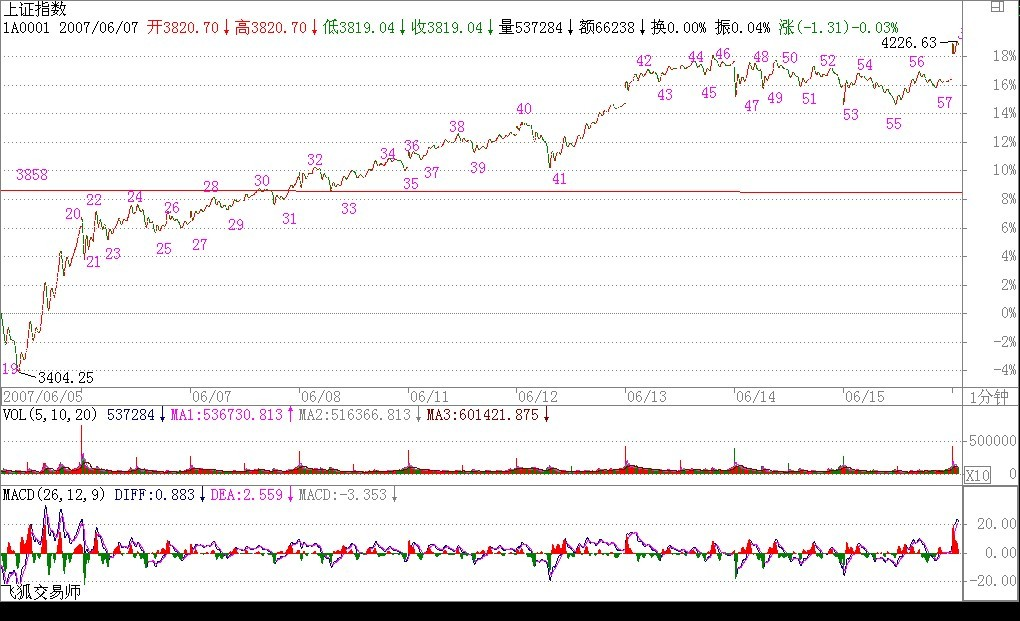Click the 4226.63 high price marker
1020x621 pixels.
pyautogui.click(x=910, y=44)
